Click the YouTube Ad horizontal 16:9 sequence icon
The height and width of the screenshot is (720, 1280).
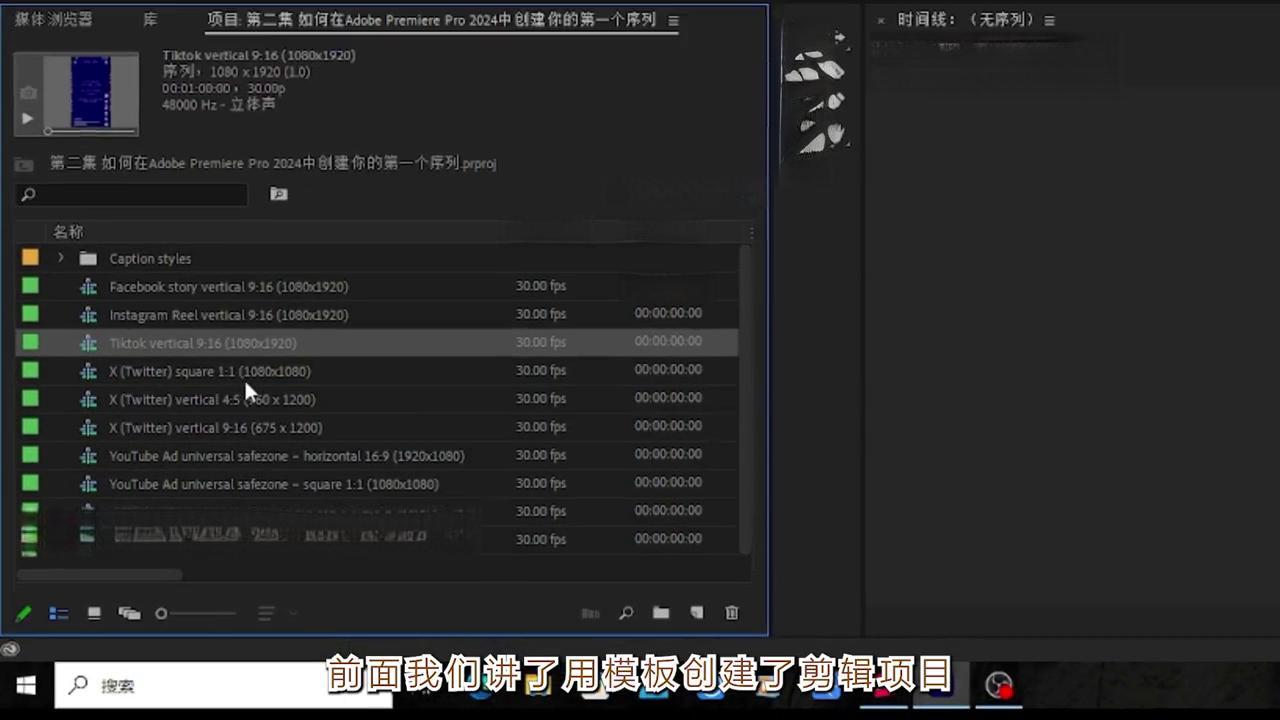[x=88, y=456]
